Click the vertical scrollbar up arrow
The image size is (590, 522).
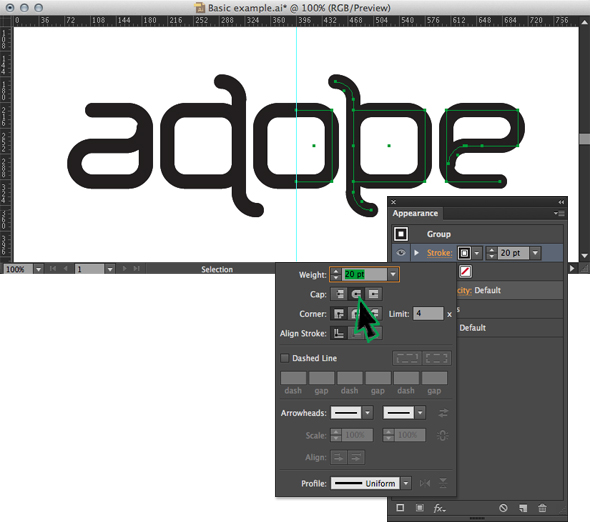point(584,23)
